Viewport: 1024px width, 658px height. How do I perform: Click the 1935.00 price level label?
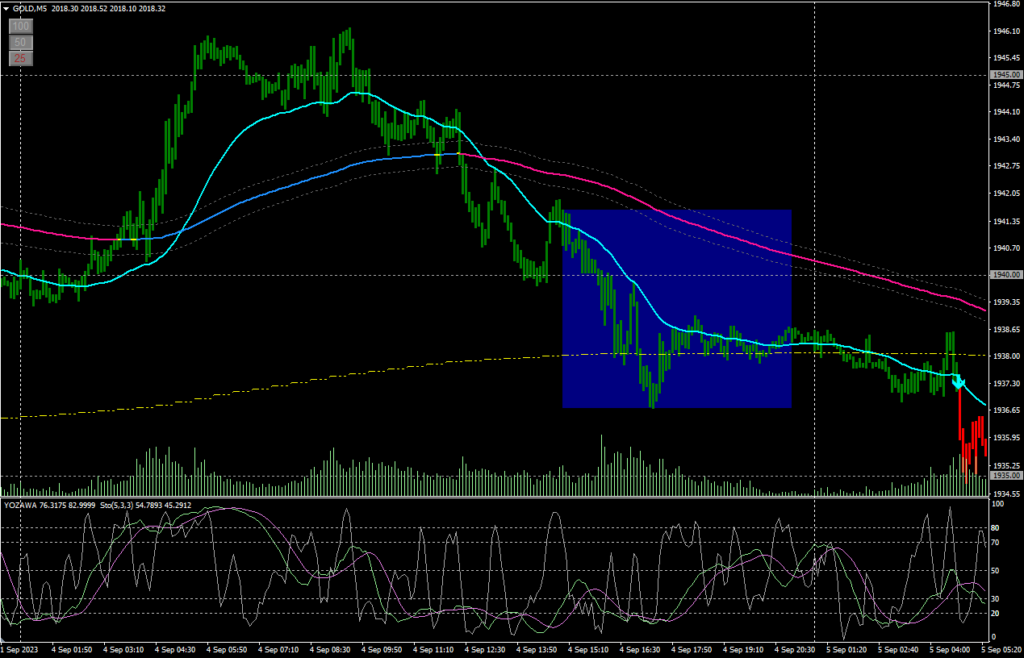pyautogui.click(x=1004, y=476)
